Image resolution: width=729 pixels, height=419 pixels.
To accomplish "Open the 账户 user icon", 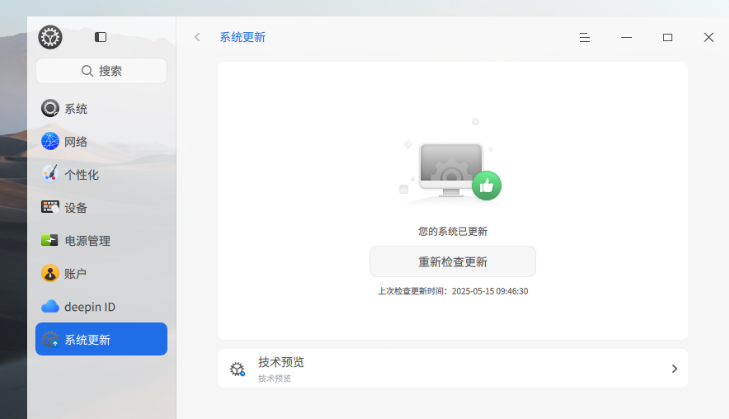I will coord(50,273).
